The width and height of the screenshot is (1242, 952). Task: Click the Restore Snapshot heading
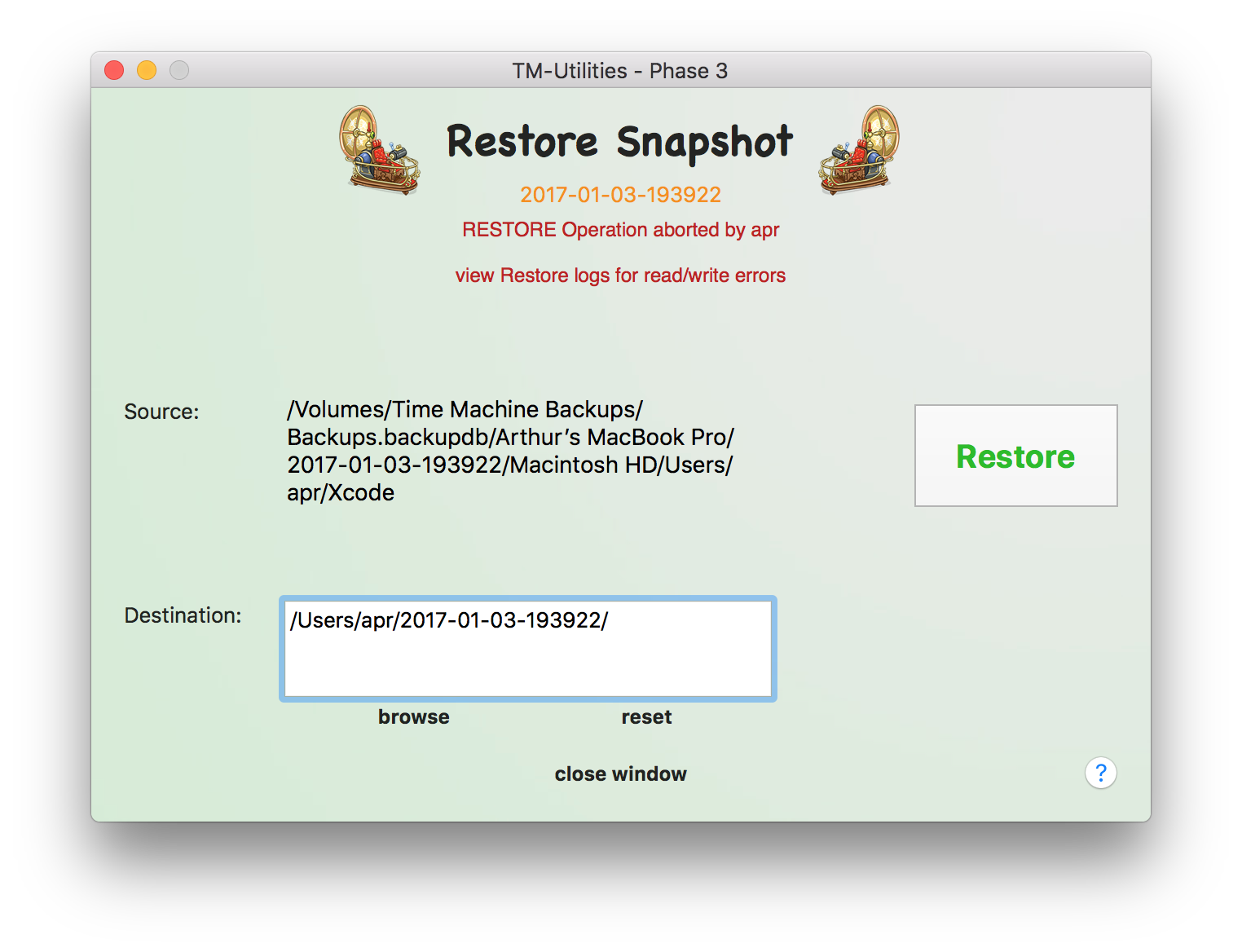[x=620, y=142]
